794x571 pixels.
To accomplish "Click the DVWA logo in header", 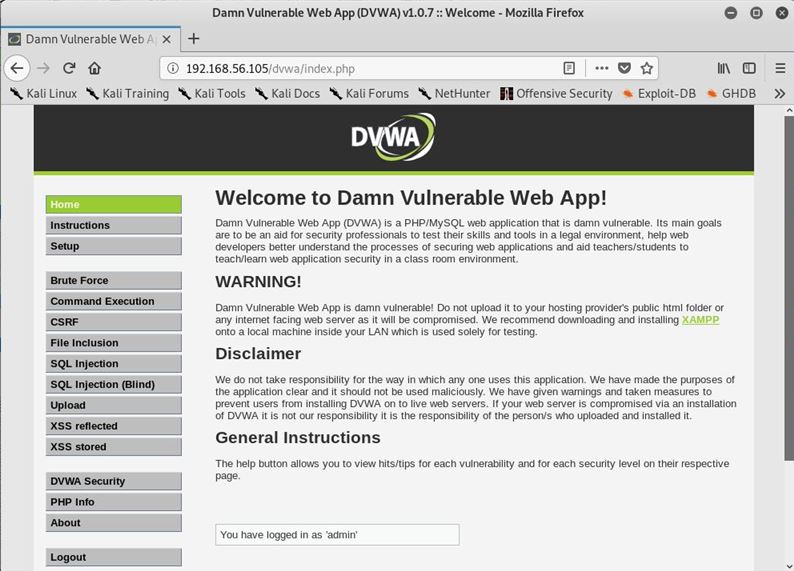I will click(393, 137).
